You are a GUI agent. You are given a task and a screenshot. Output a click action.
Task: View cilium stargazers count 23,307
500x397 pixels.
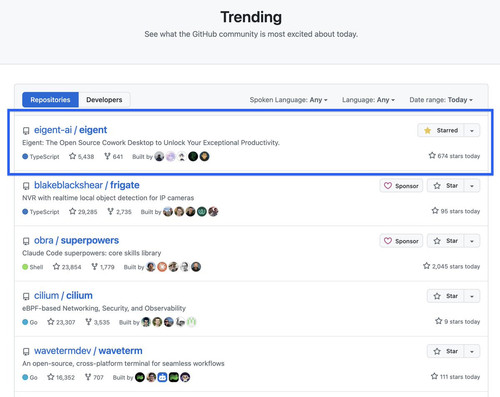pos(61,322)
